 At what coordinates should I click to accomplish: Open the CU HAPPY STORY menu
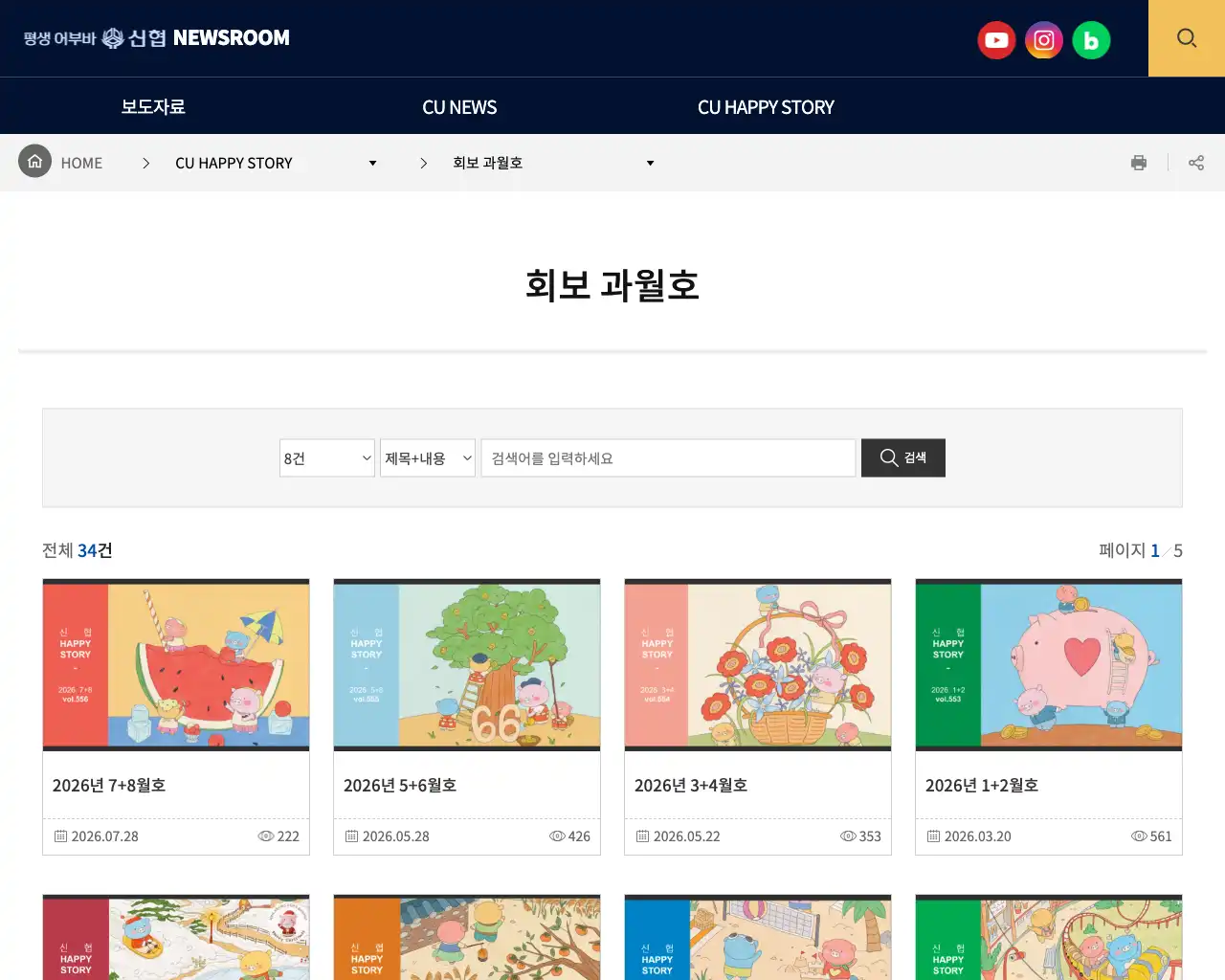point(766,107)
